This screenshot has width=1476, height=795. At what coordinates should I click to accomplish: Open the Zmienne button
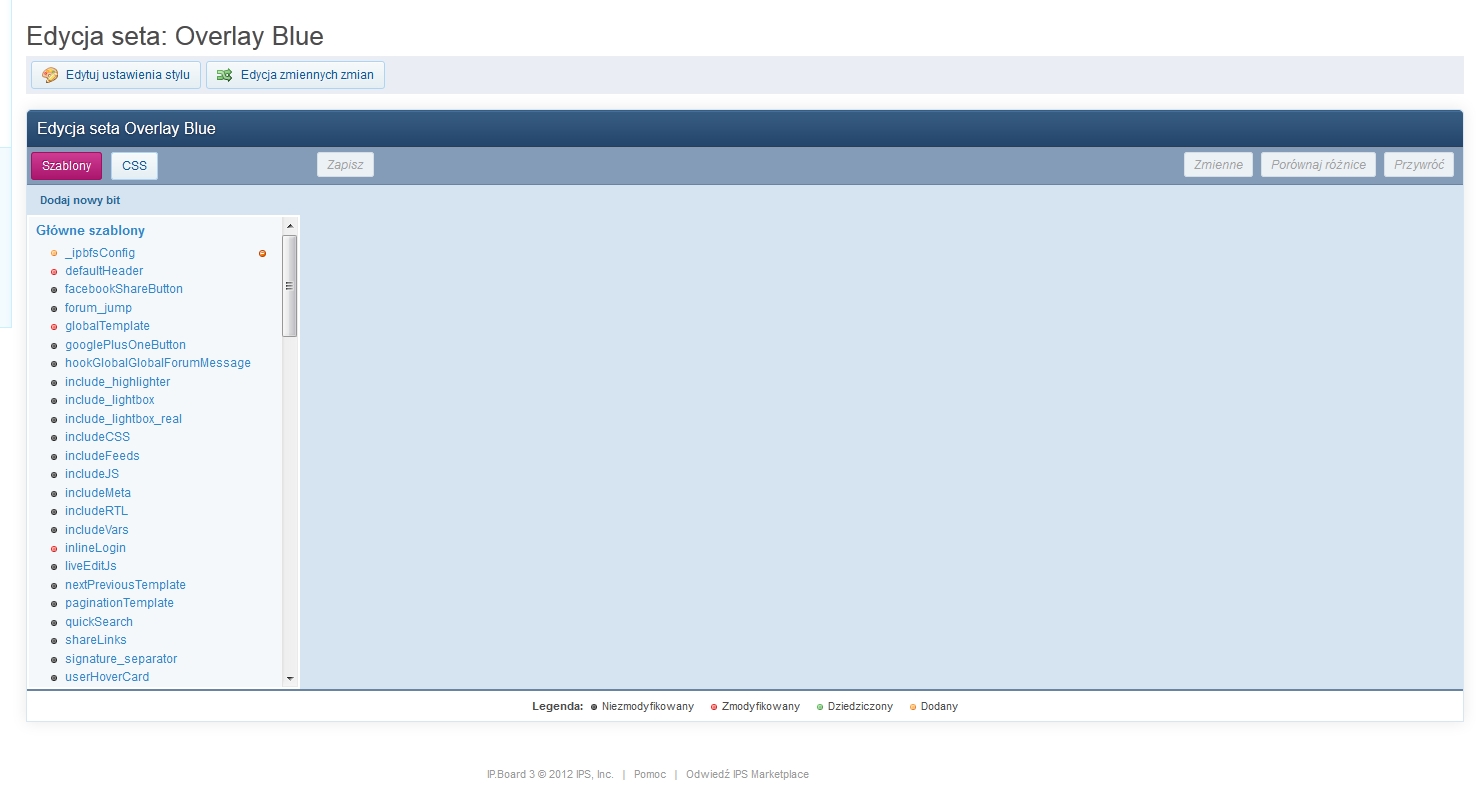1218,165
